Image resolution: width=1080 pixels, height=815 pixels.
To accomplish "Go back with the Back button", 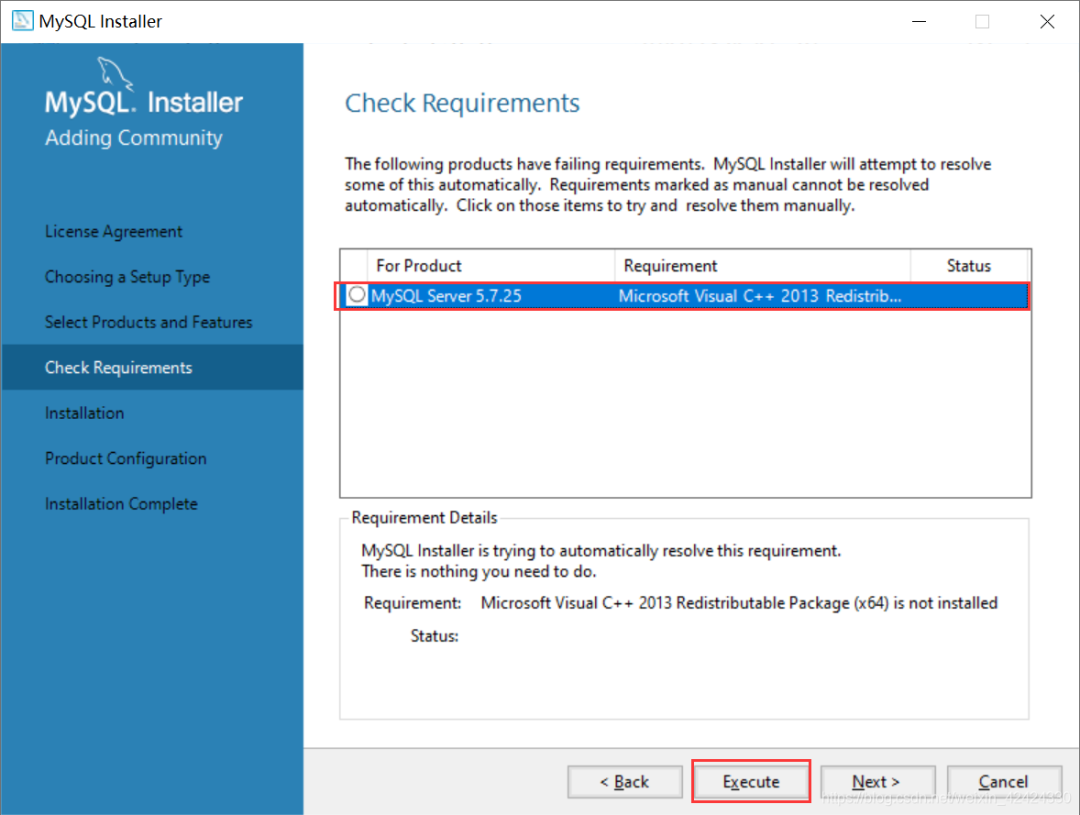I will (624, 782).
